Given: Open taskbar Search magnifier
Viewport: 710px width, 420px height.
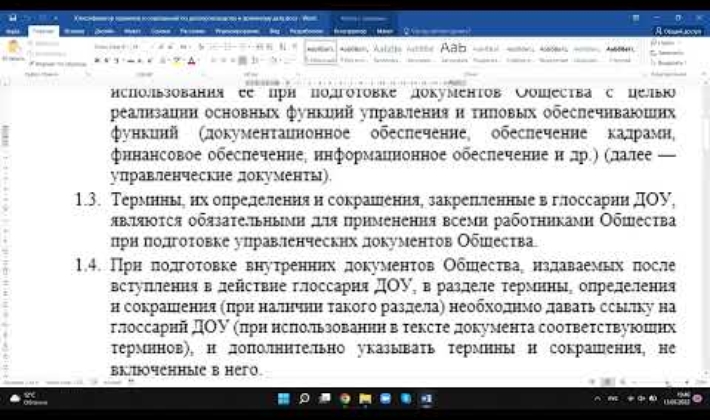Looking at the screenshot, I should click(x=304, y=399).
